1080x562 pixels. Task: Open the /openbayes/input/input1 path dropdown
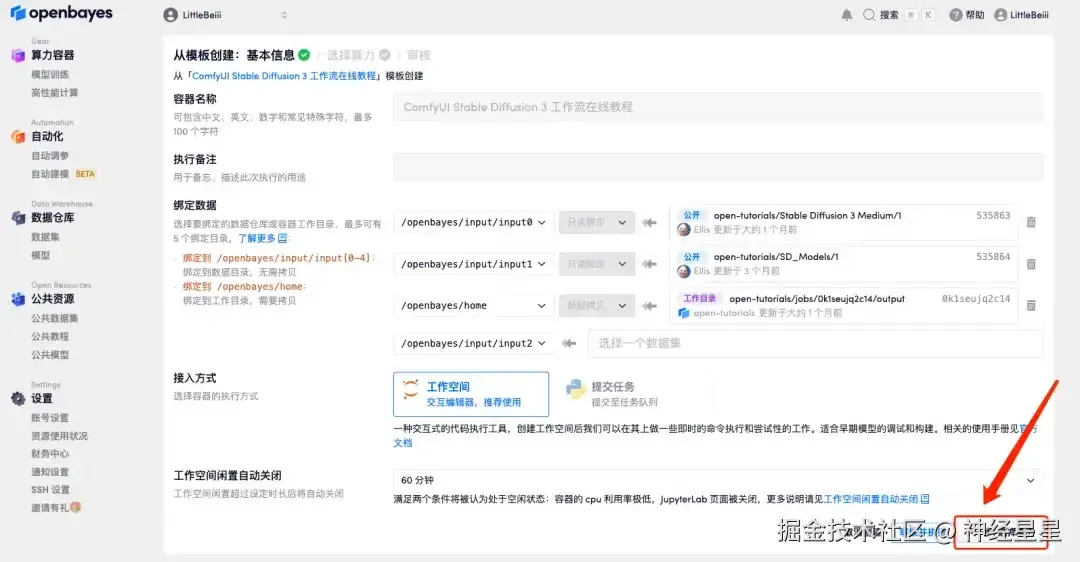pos(473,264)
